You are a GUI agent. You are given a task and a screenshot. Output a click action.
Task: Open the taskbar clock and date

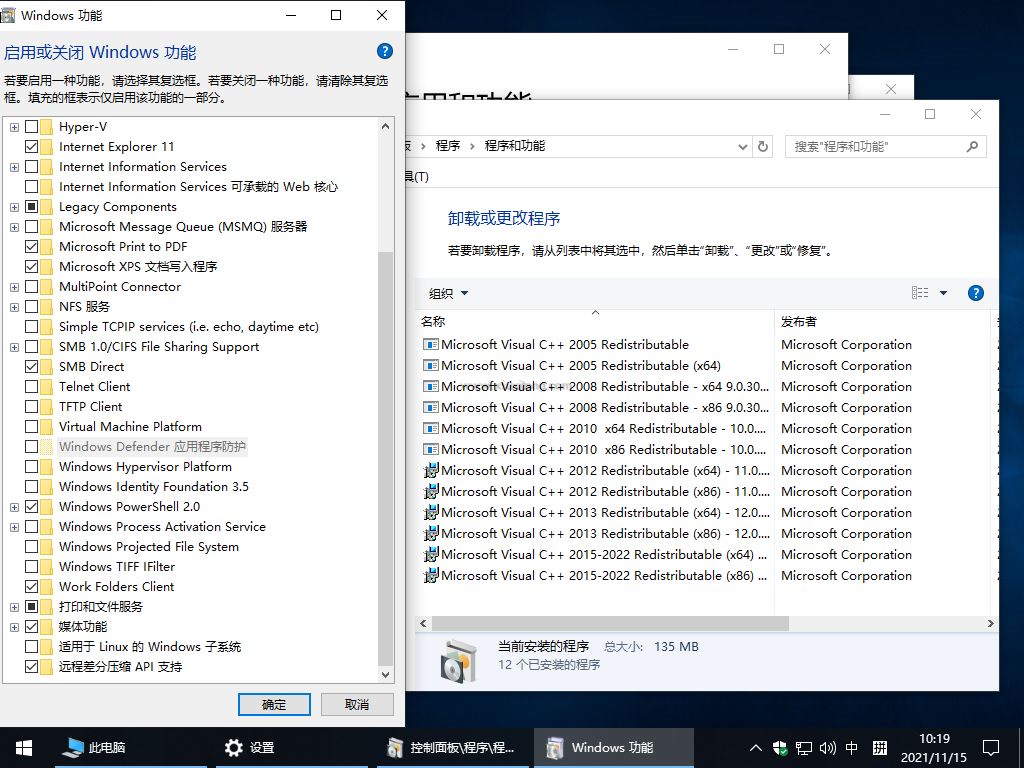(934, 748)
